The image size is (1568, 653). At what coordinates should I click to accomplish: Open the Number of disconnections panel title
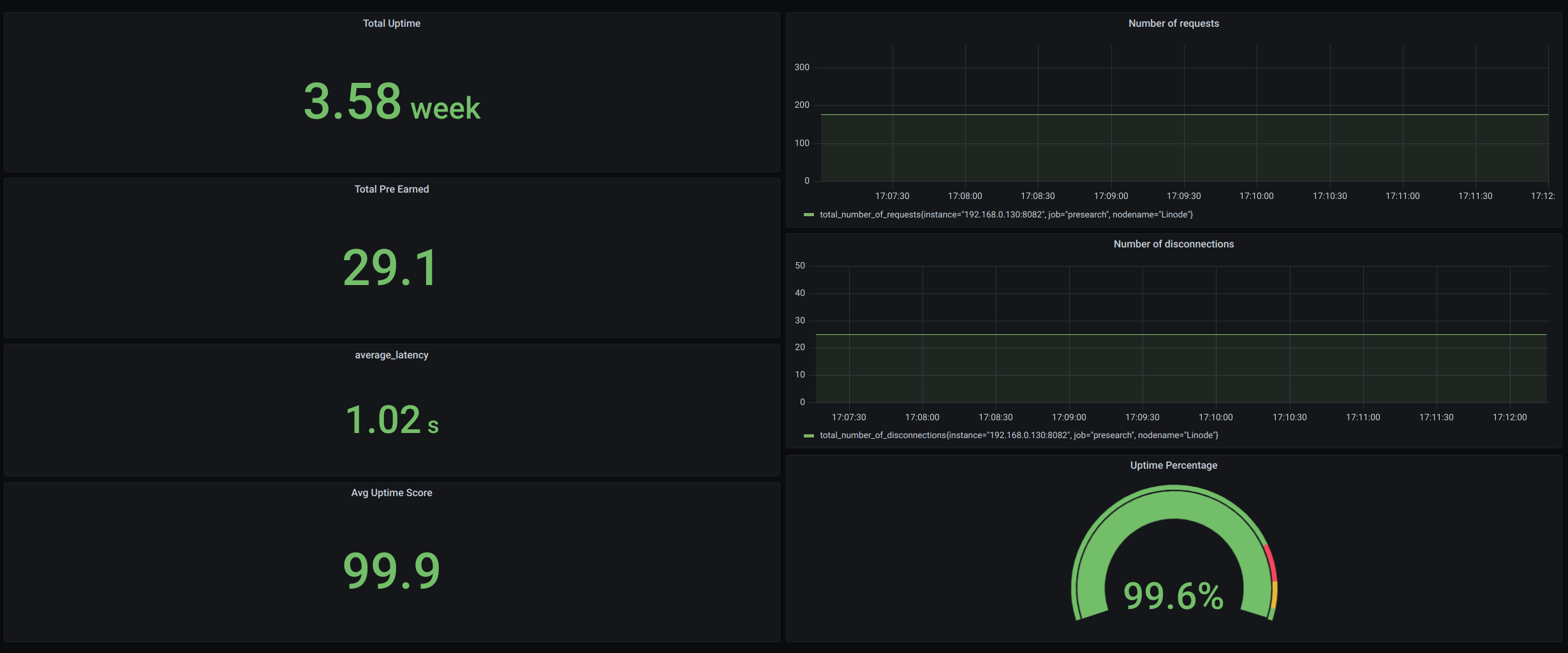(x=1174, y=244)
